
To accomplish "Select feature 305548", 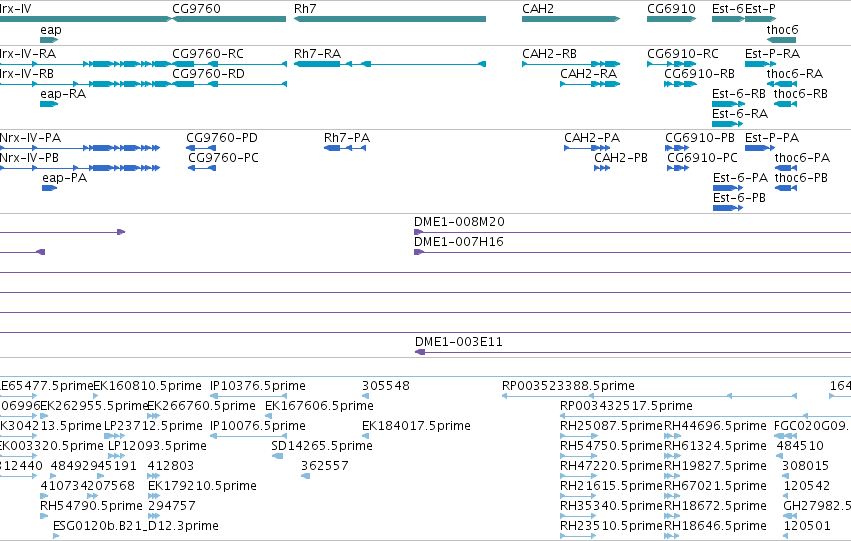I will click(x=366, y=396).
